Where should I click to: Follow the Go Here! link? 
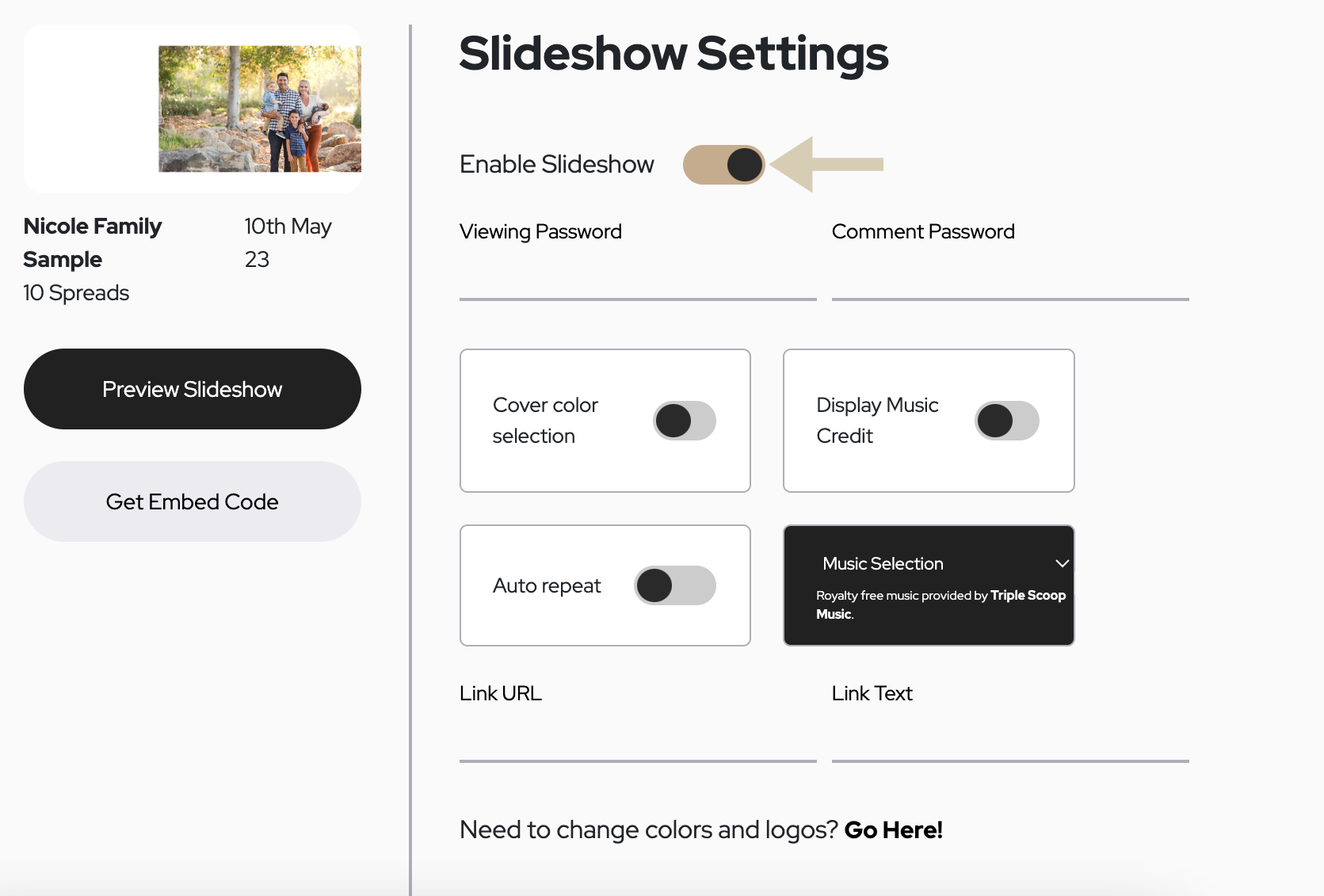tap(893, 829)
